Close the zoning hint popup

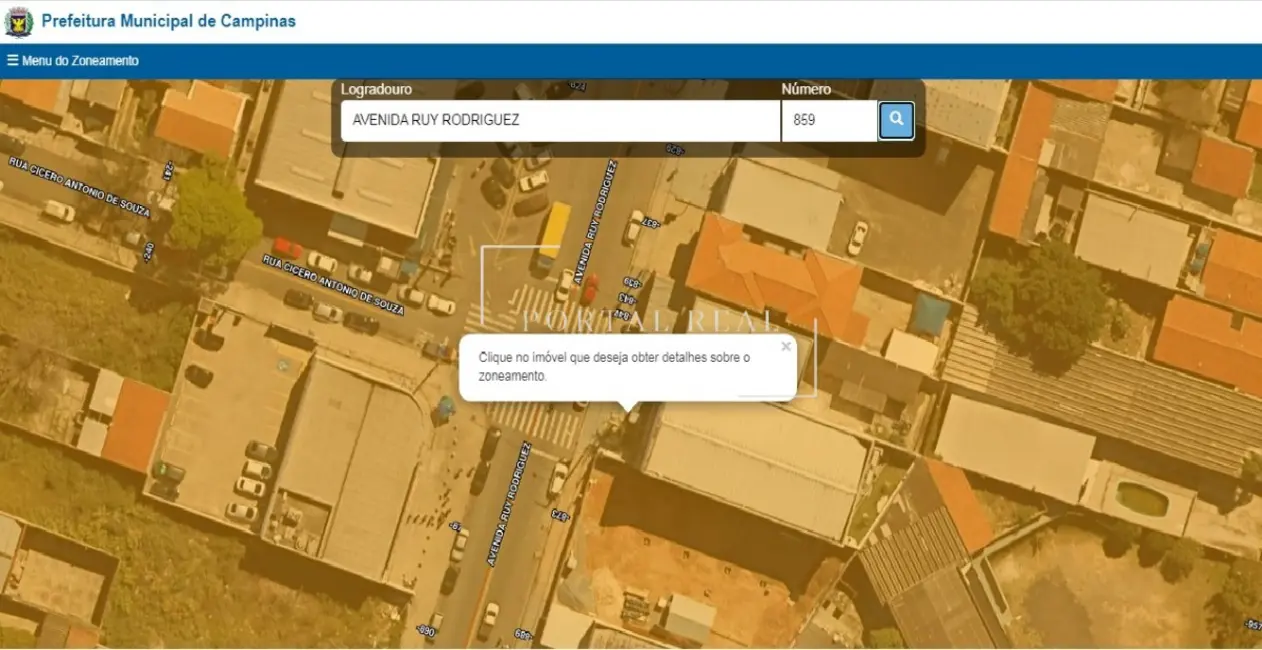(786, 347)
